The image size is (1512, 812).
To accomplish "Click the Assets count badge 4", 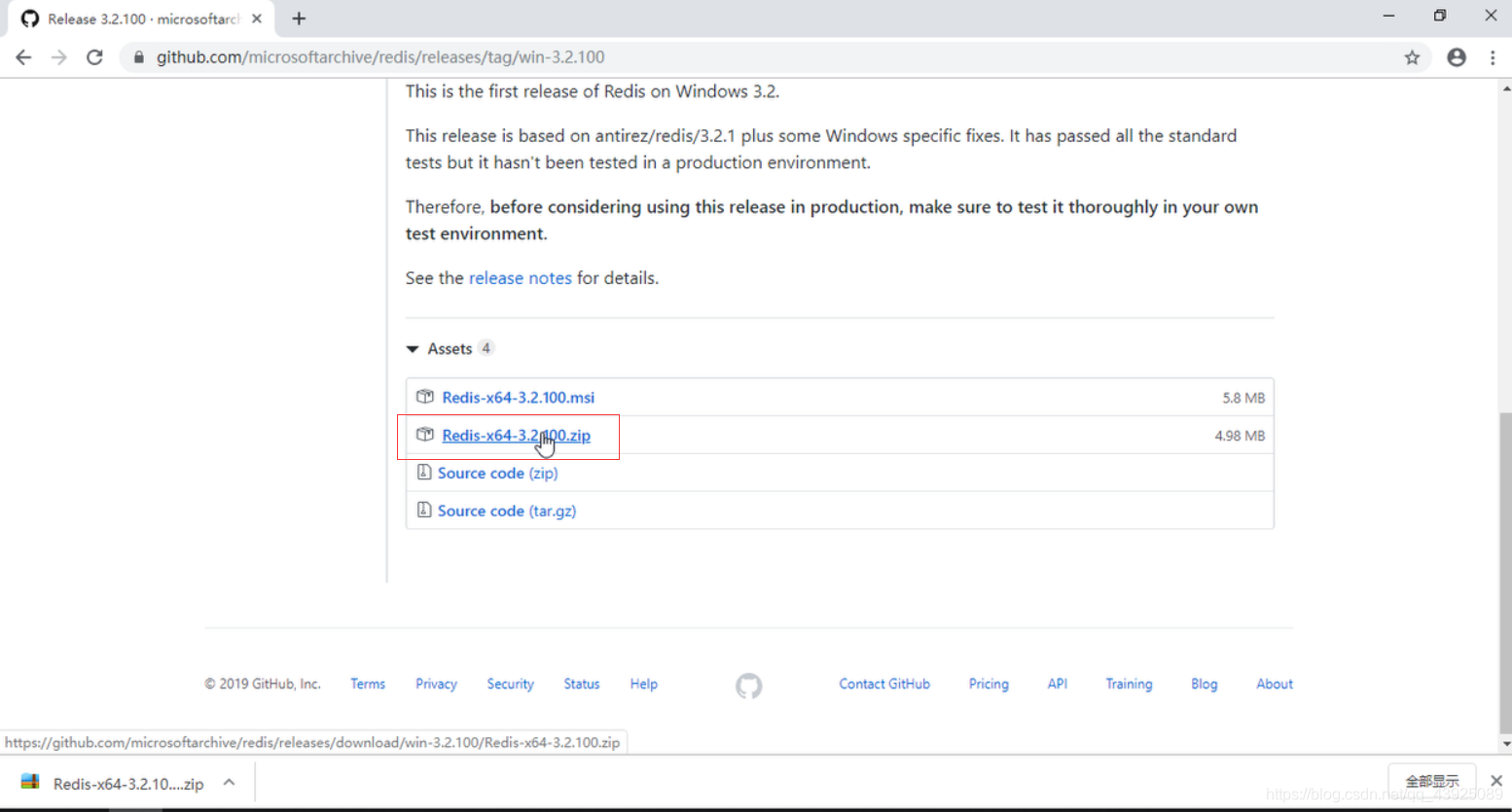I will (x=486, y=348).
